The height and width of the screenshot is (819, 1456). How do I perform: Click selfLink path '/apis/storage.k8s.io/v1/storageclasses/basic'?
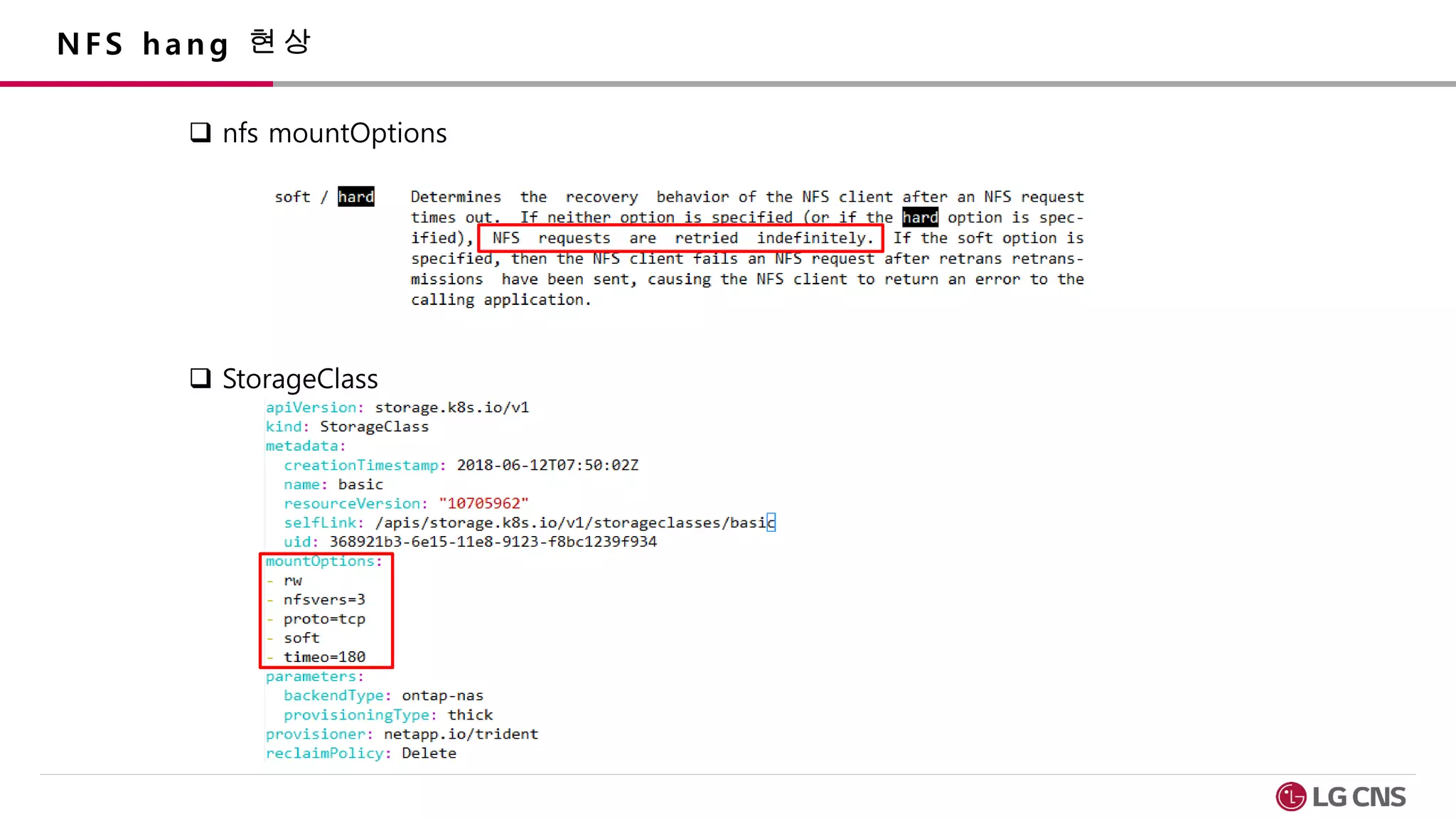575,523
